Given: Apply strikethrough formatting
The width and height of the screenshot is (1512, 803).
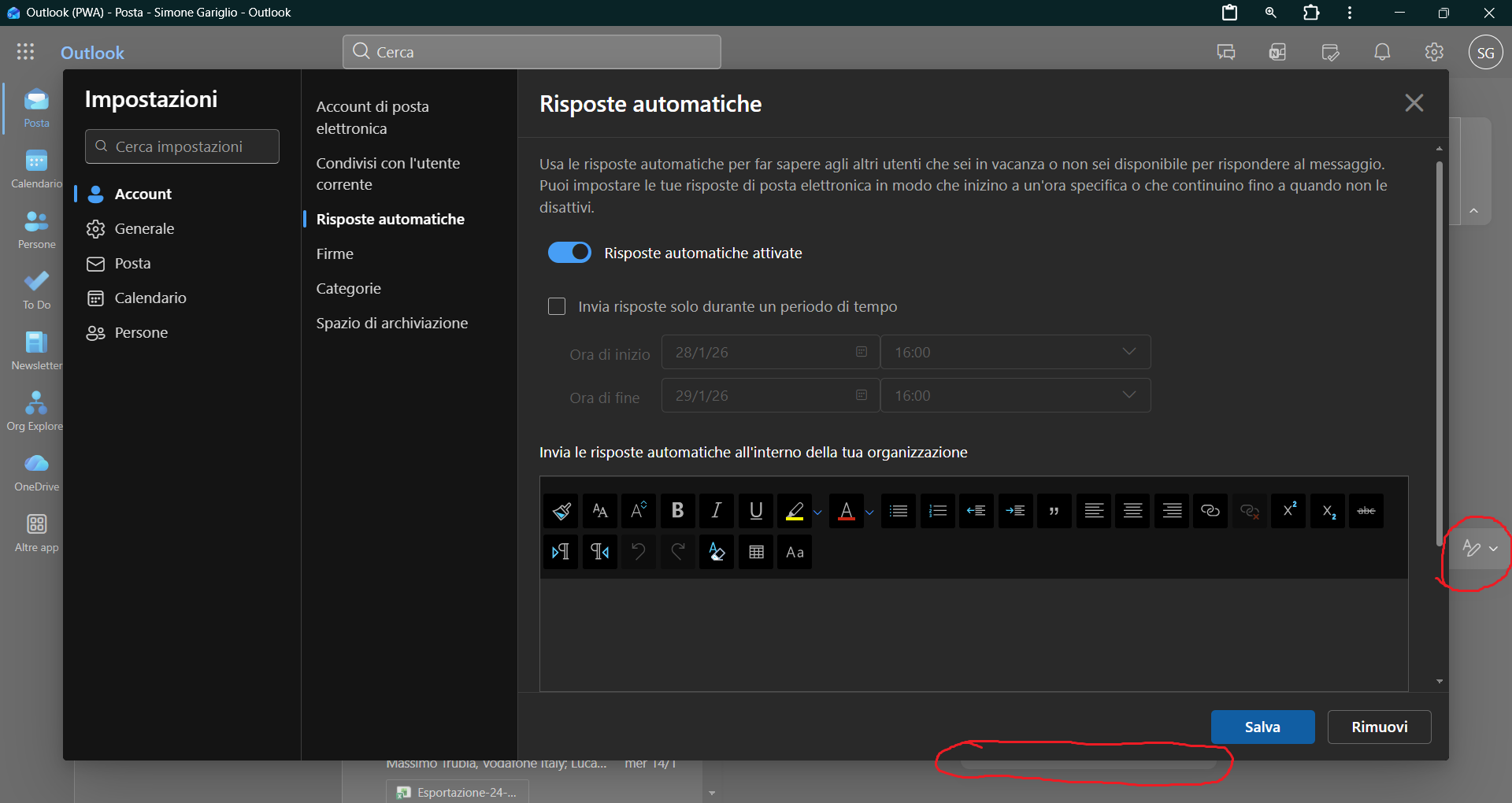Looking at the screenshot, I should click(1366, 511).
